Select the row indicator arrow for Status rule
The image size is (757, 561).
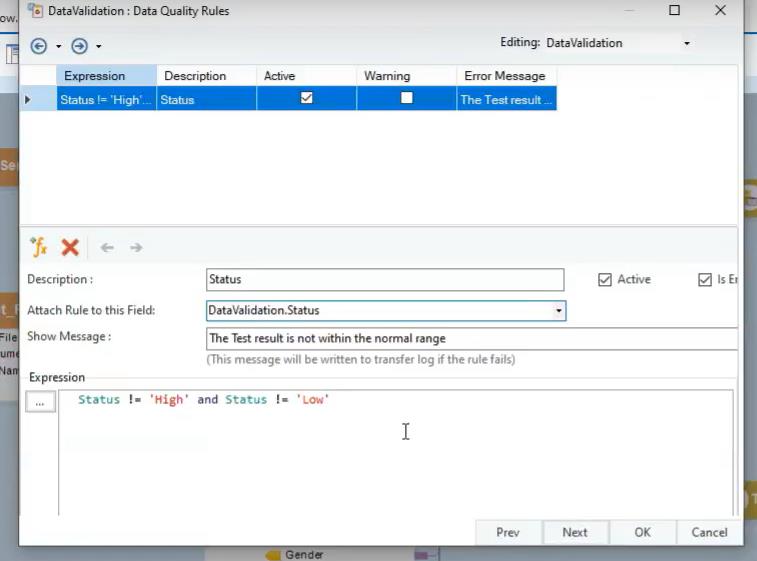coord(28,100)
